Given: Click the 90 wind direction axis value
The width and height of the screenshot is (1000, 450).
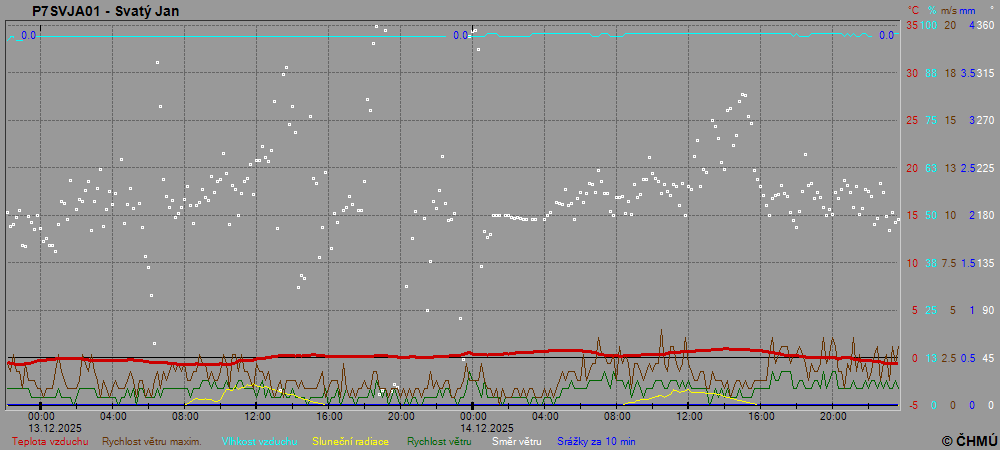Looking at the screenshot, I should click(988, 310).
